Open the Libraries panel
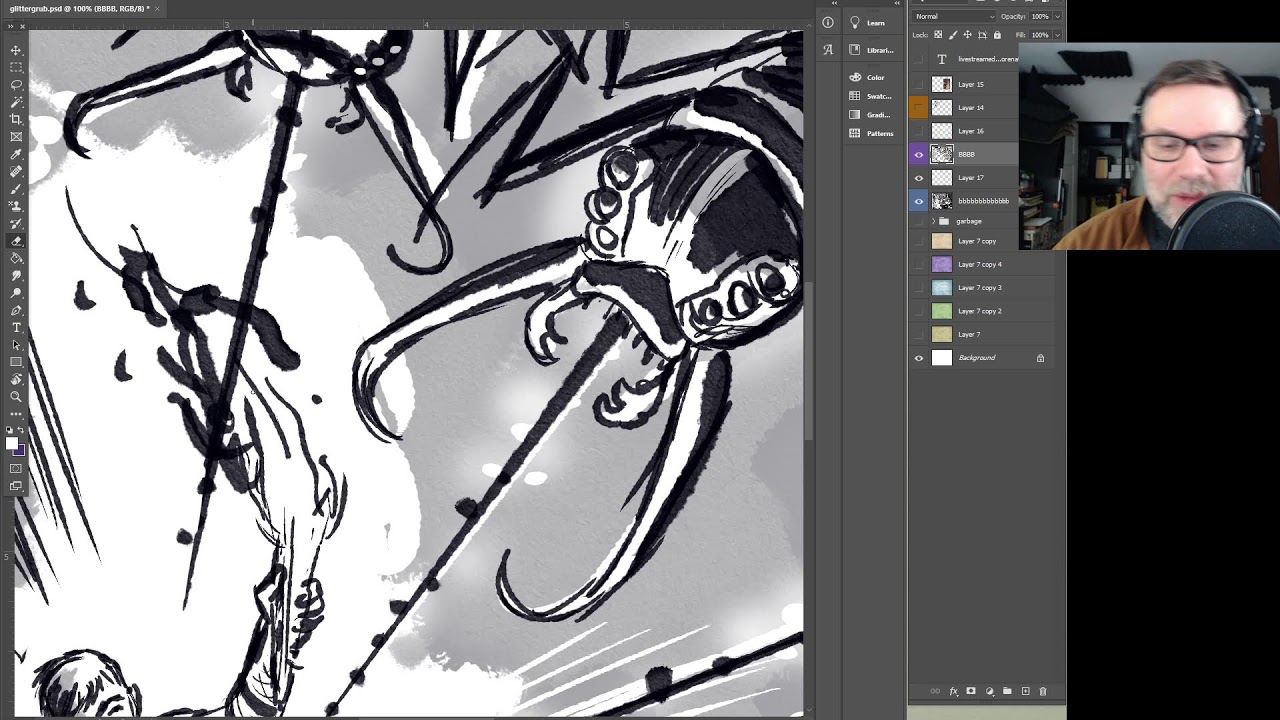1280x720 pixels. [871, 50]
